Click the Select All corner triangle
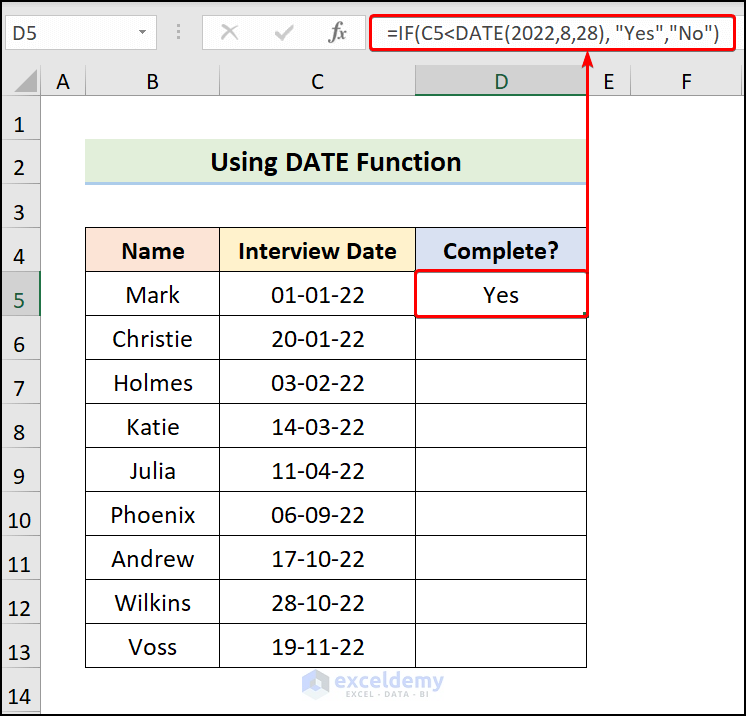 point(26,80)
